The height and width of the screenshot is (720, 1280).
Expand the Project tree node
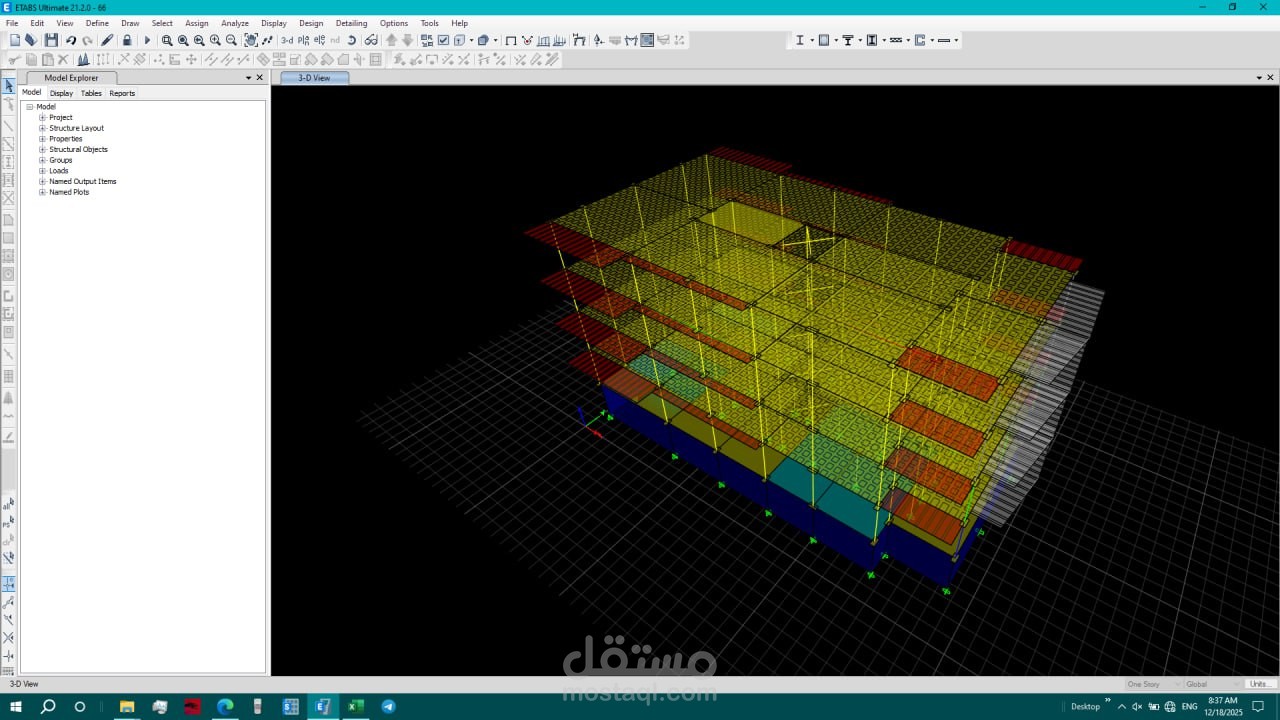click(43, 118)
